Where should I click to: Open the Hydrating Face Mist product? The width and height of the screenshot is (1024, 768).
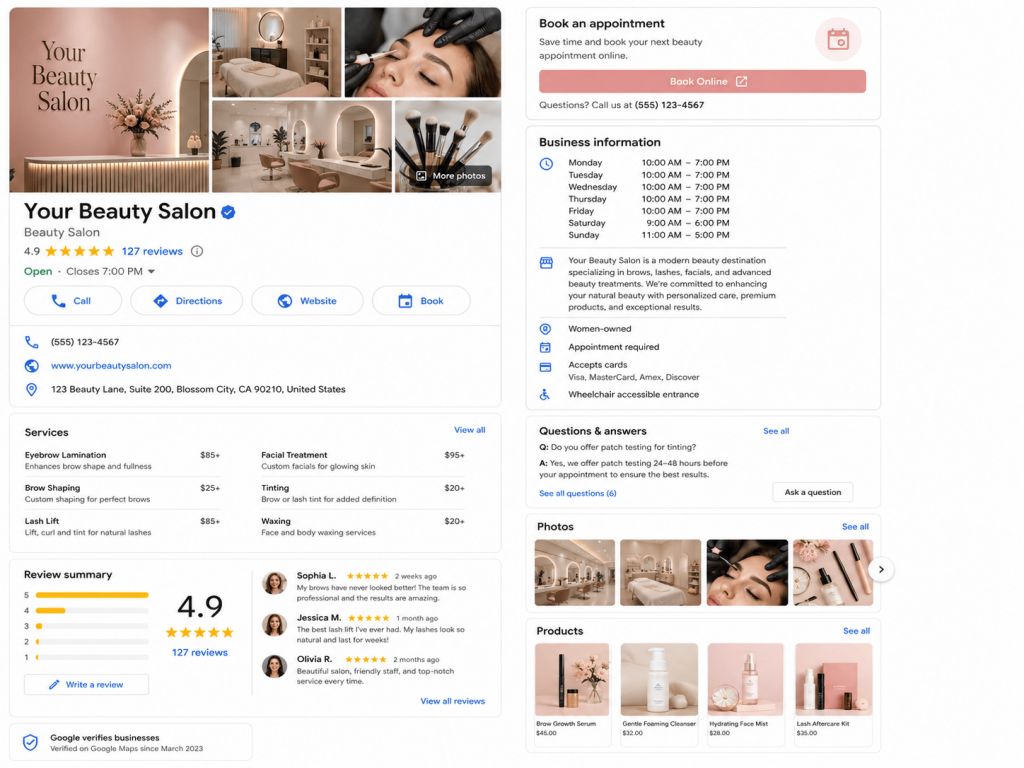746,694
